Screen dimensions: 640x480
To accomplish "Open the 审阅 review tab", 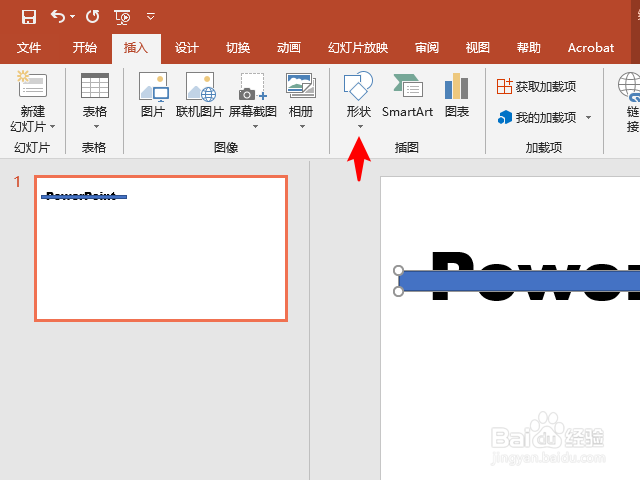I will (427, 48).
